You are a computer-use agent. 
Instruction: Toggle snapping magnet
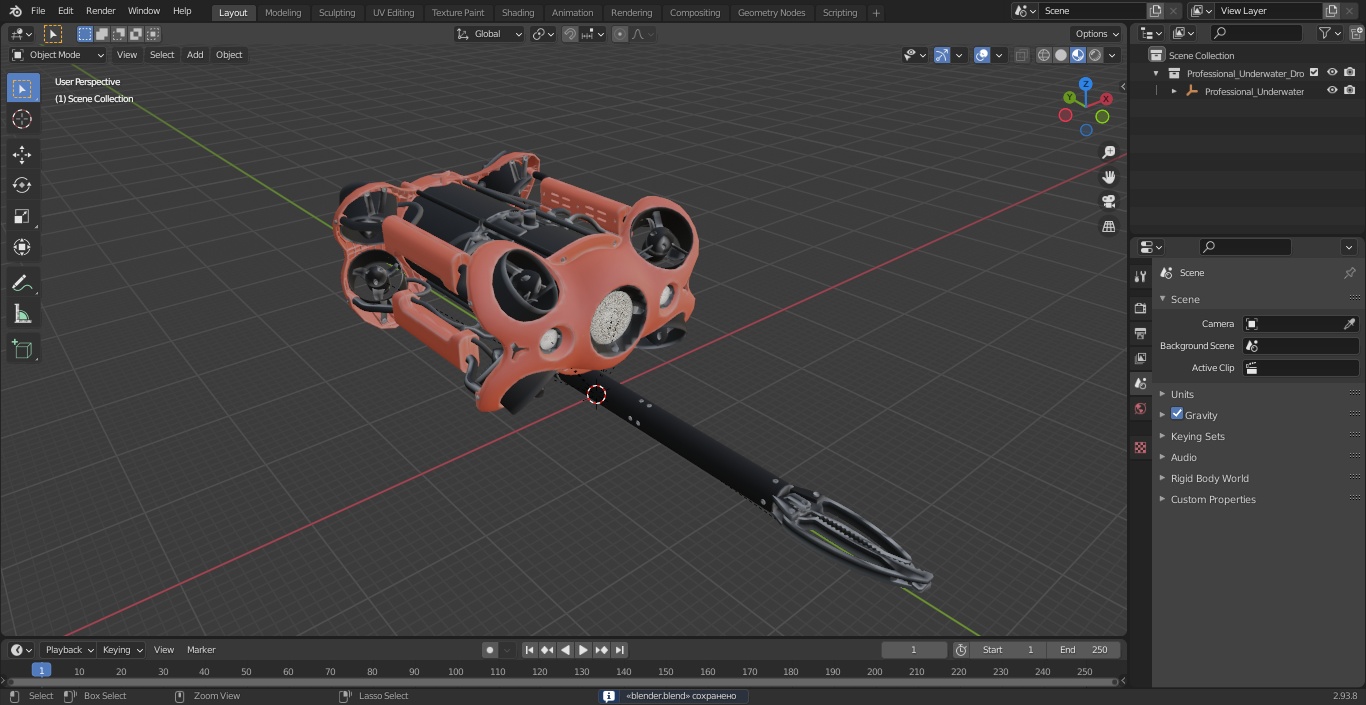(569, 34)
